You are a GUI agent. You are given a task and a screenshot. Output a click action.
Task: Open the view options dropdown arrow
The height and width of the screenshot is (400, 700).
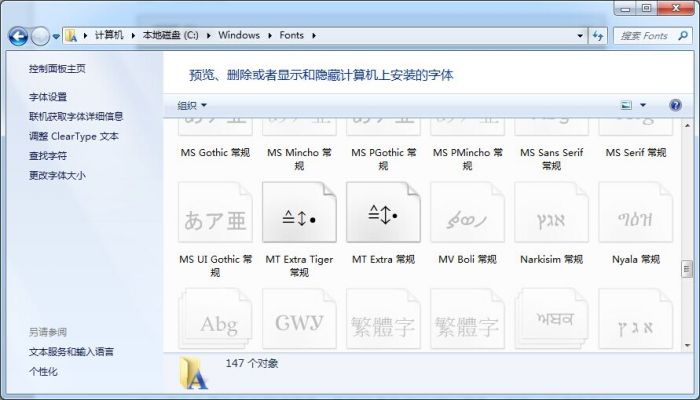643,105
